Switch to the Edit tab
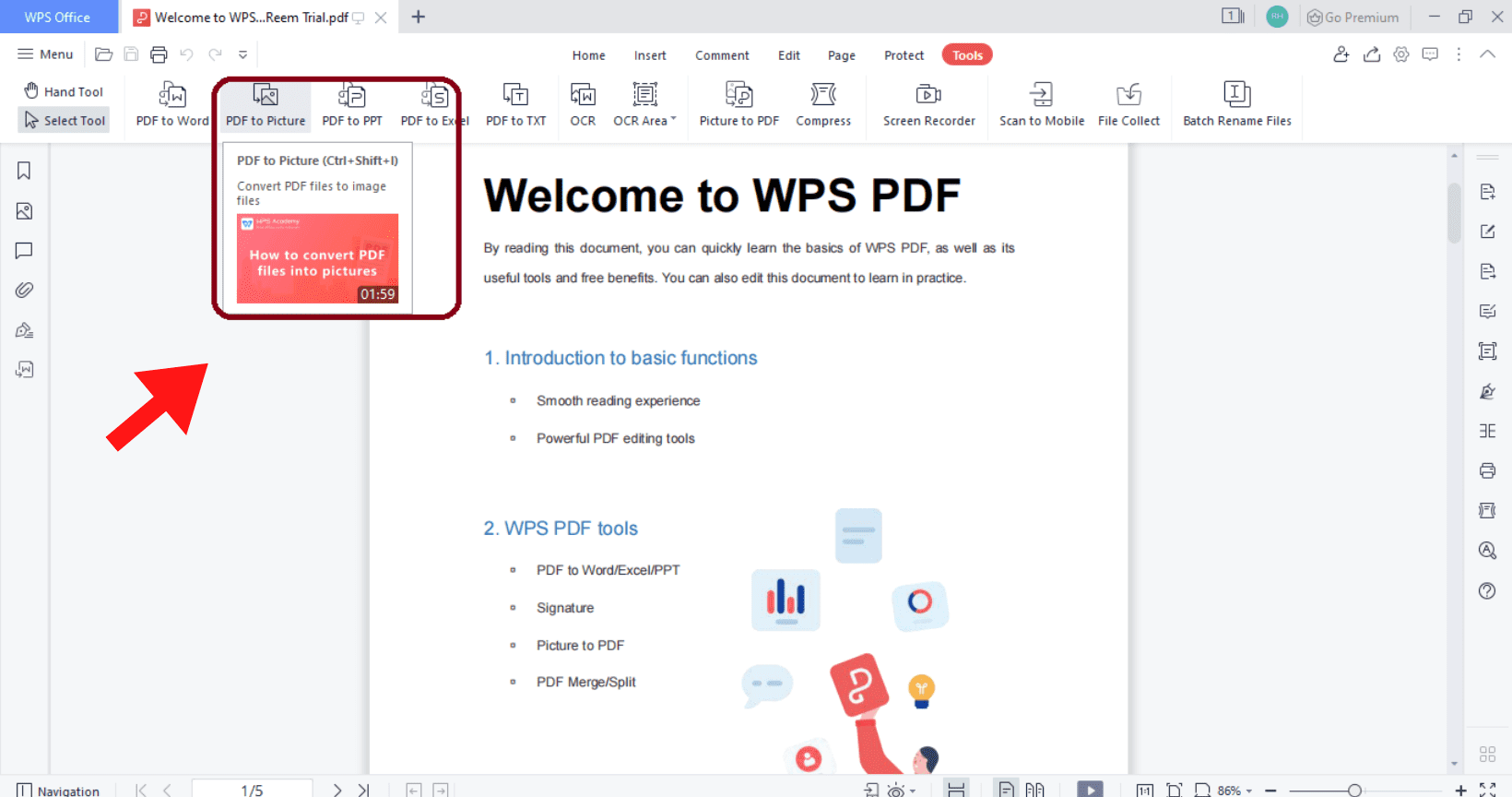 (x=788, y=55)
